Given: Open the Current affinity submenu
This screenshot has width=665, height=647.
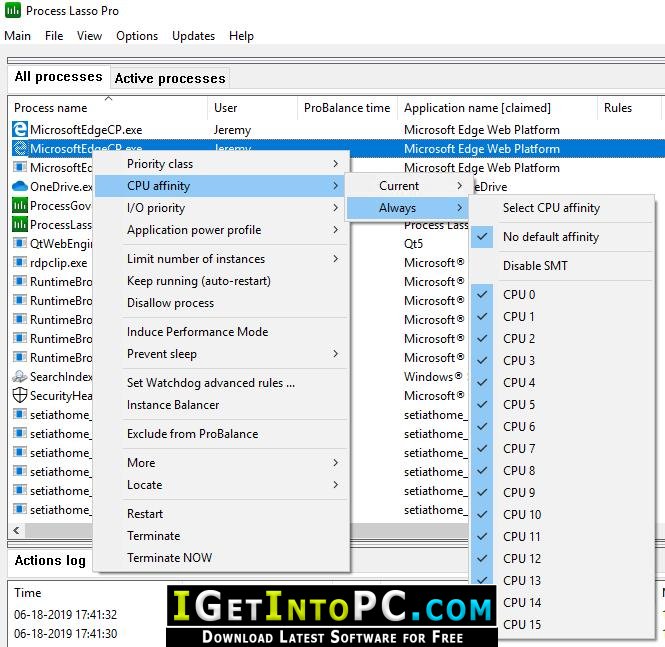Looking at the screenshot, I should click(407, 186).
